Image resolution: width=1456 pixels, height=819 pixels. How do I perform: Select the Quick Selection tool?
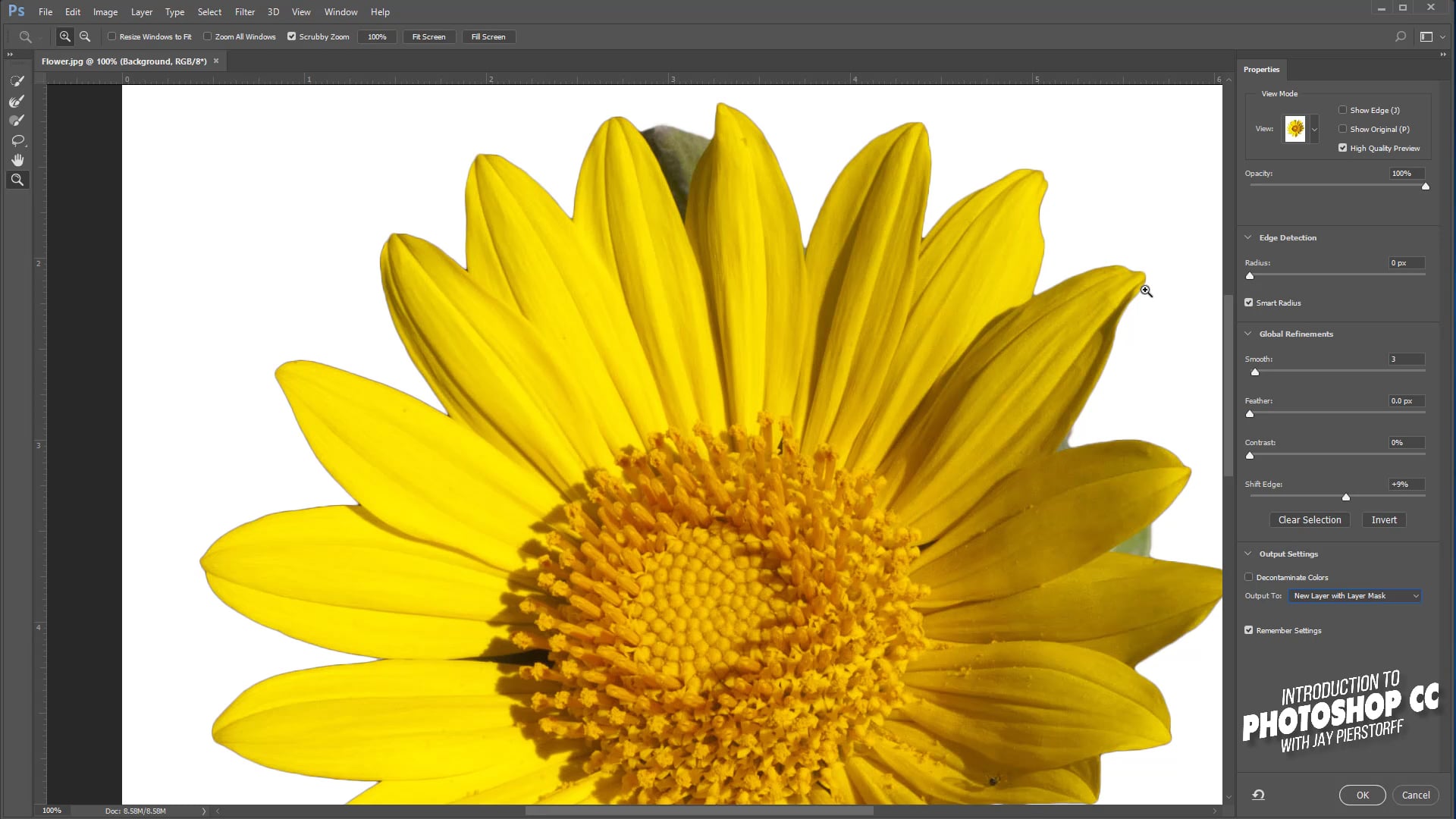point(17,81)
